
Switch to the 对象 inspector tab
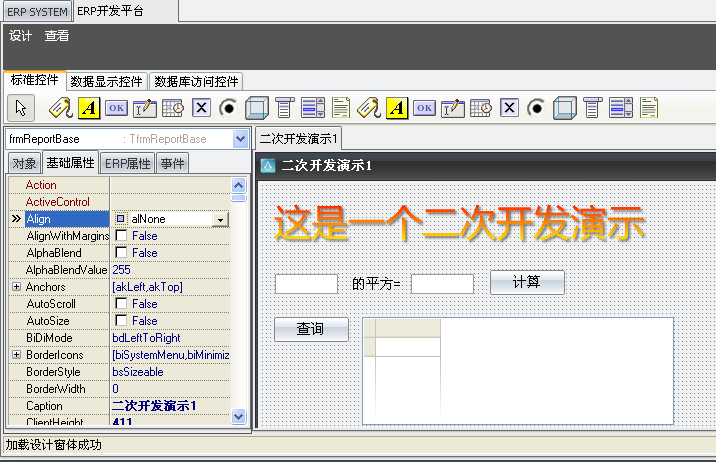pyautogui.click(x=24, y=163)
